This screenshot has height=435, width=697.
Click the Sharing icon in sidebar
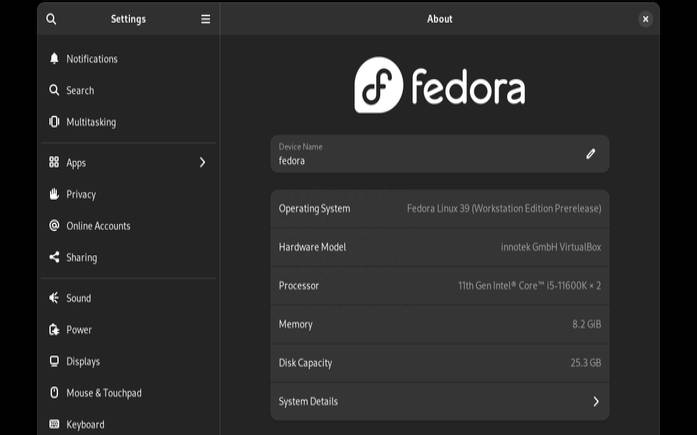[54, 257]
